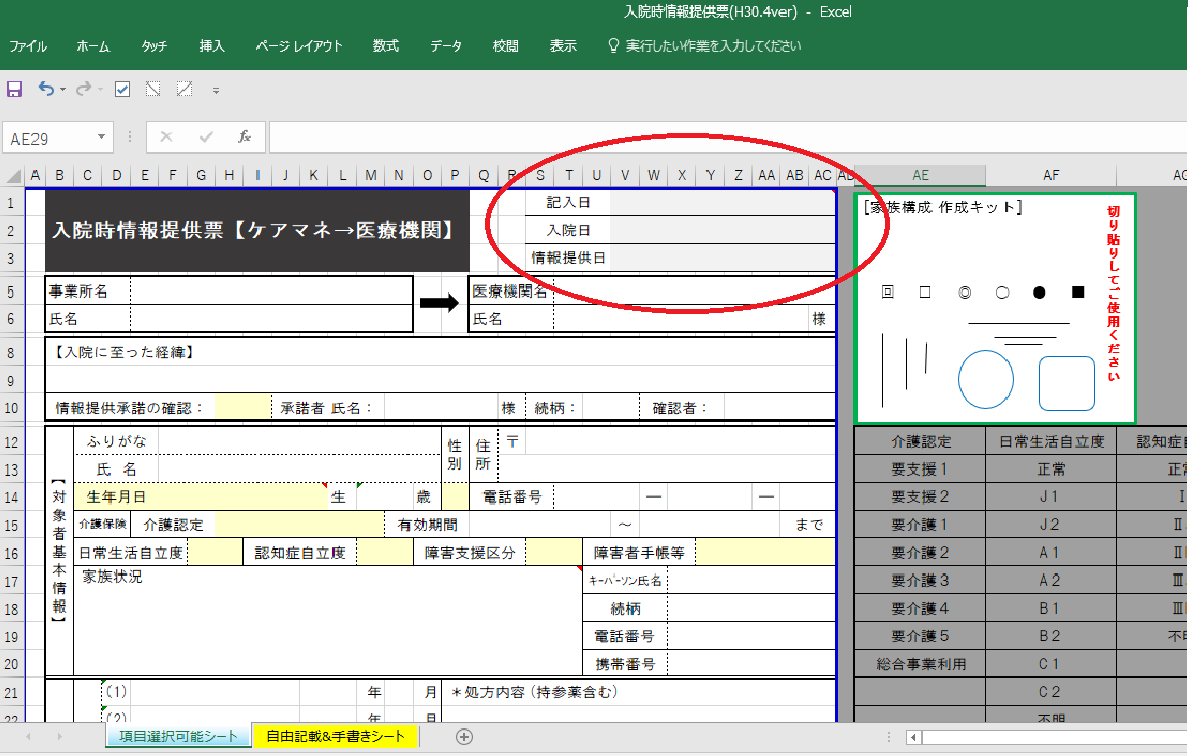Expand the Name Box dropdown arrow

[x=102, y=138]
